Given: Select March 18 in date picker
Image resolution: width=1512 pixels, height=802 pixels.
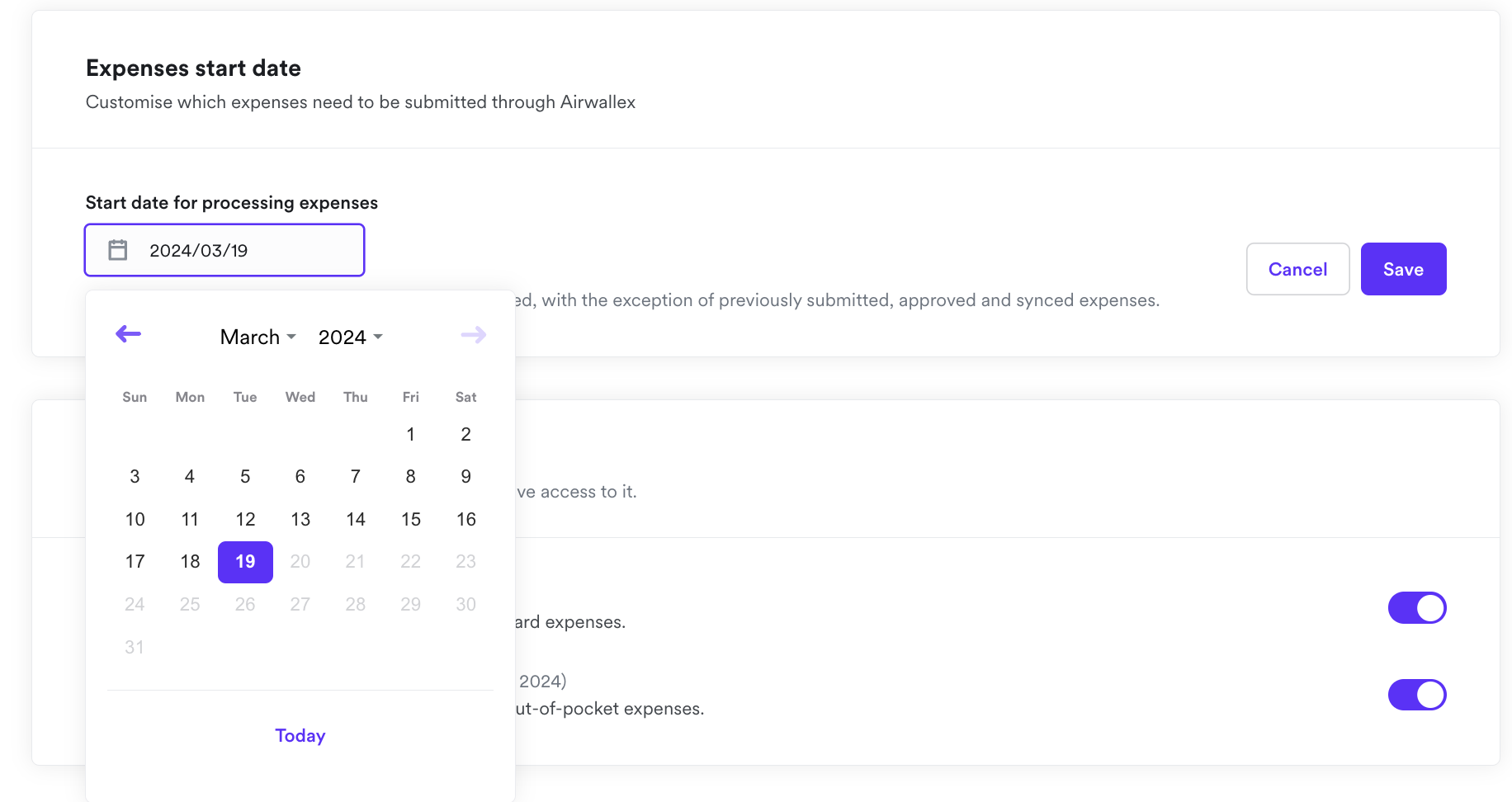Looking at the screenshot, I should [190, 562].
